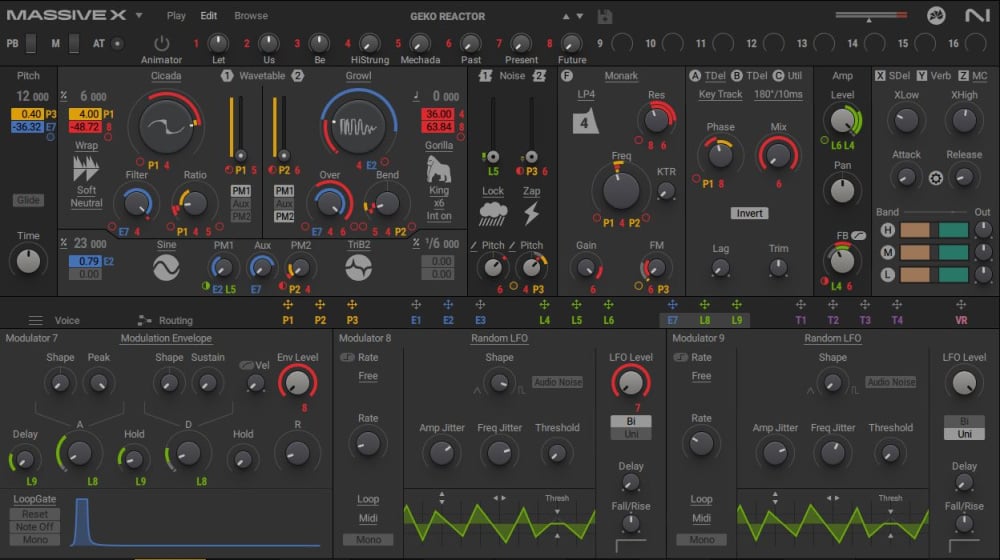1000x560 pixels.
Task: Select the Wrap waveform mode icon
Action: (x=85, y=168)
